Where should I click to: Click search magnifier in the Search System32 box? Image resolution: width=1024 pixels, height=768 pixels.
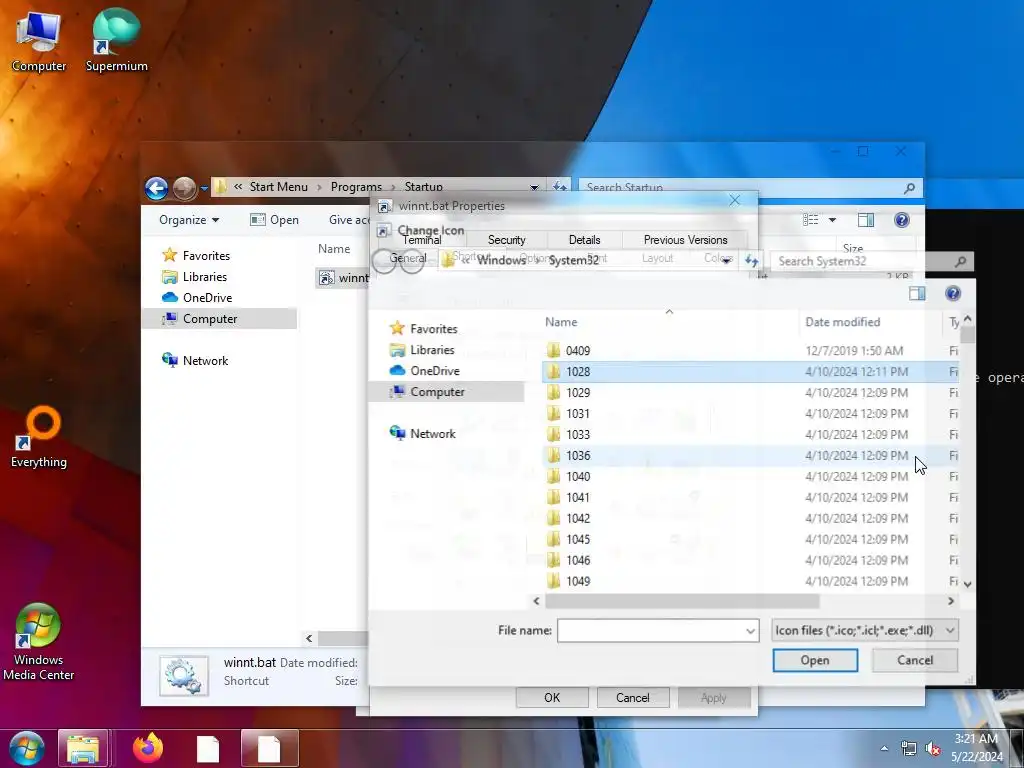click(960, 261)
